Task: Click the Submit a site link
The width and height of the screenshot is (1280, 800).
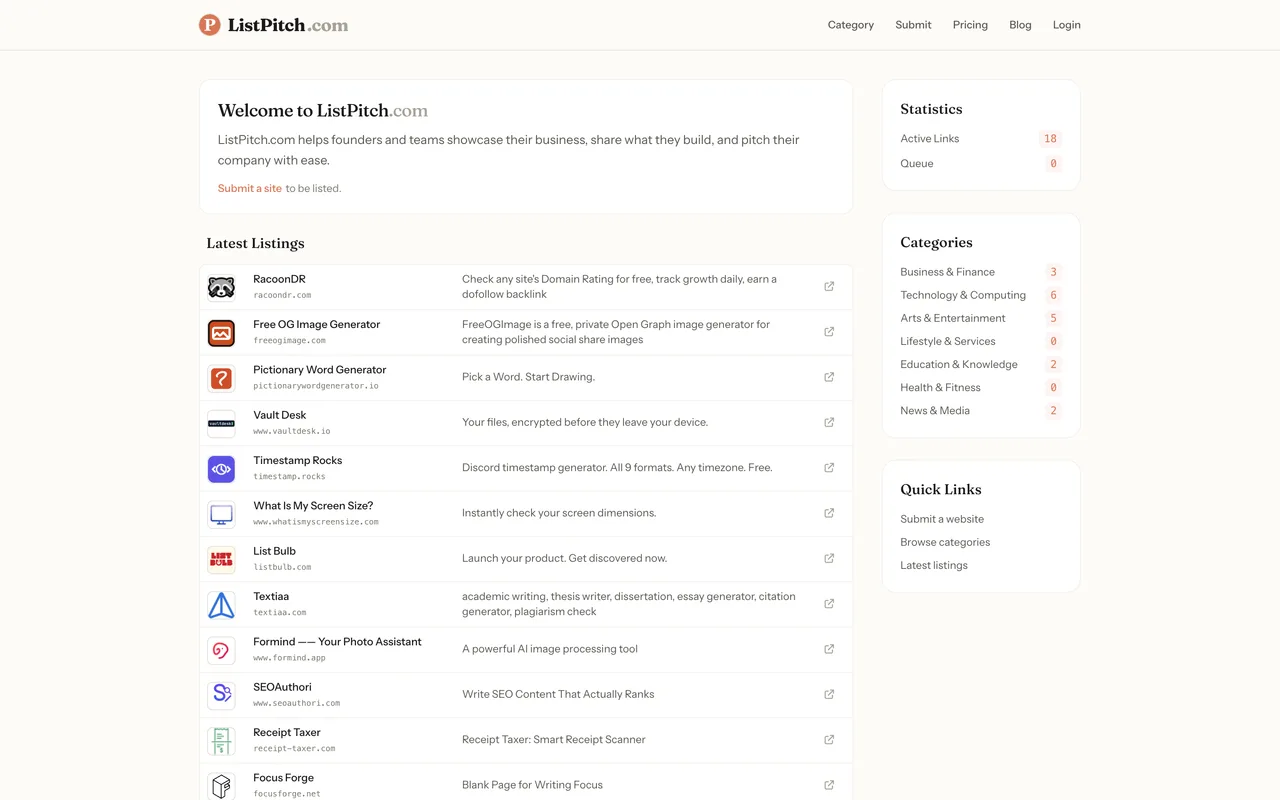Action: pos(250,188)
